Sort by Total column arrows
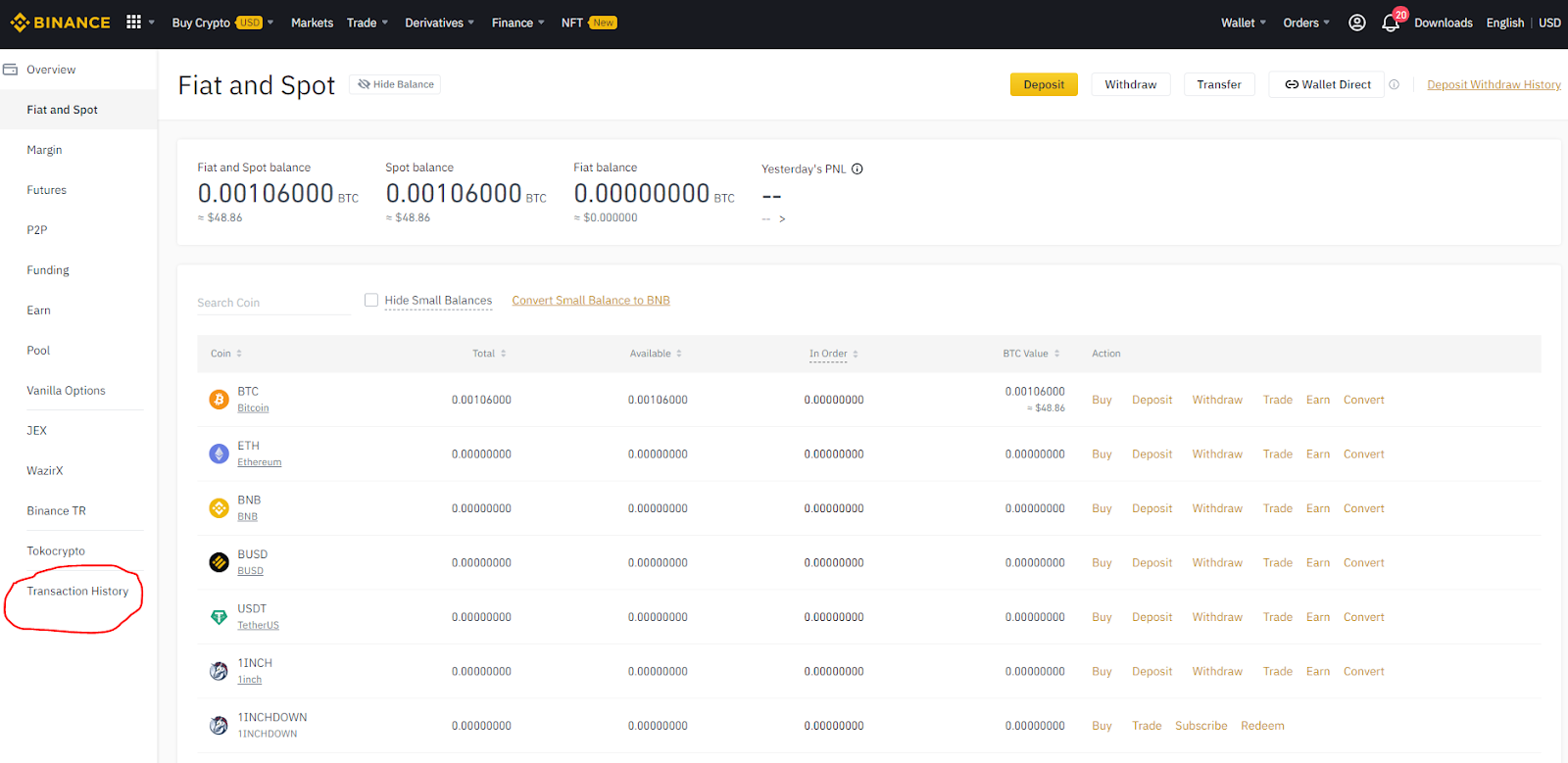The height and width of the screenshot is (763, 1568). [504, 354]
